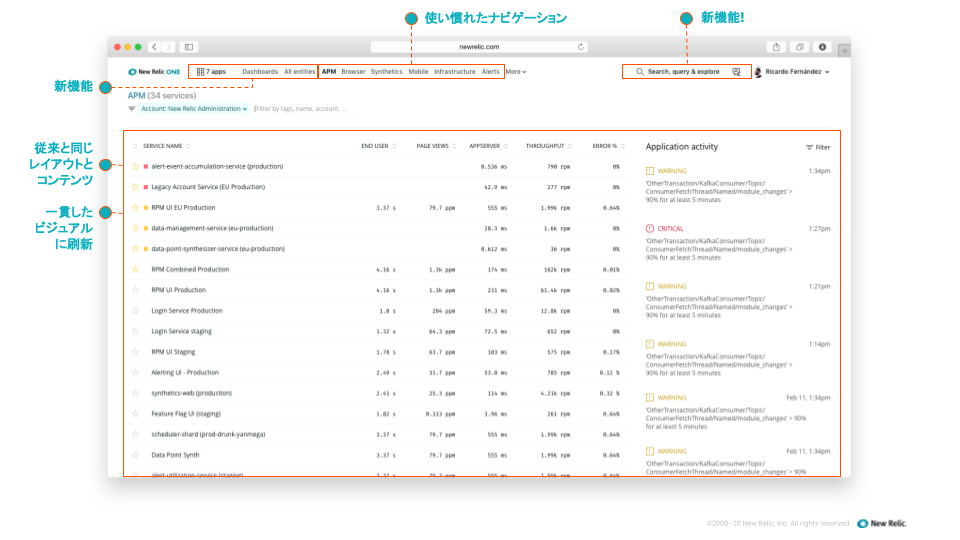
Task: Show all tabs overview icon
Action: pyautogui.click(x=800, y=47)
